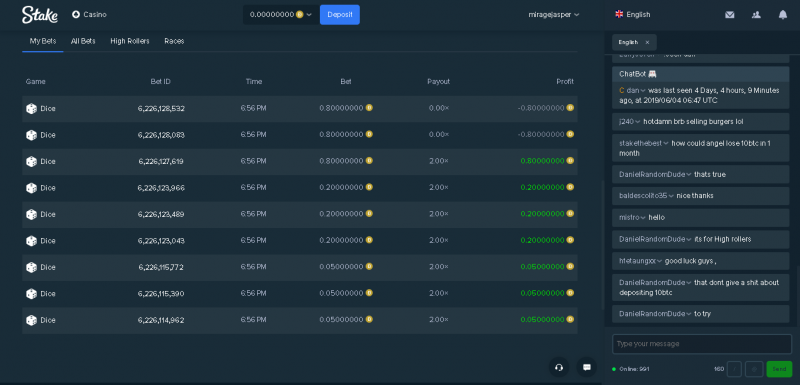Open the miragejasper account menu
Viewport: 800px width, 385px height.
tap(554, 15)
